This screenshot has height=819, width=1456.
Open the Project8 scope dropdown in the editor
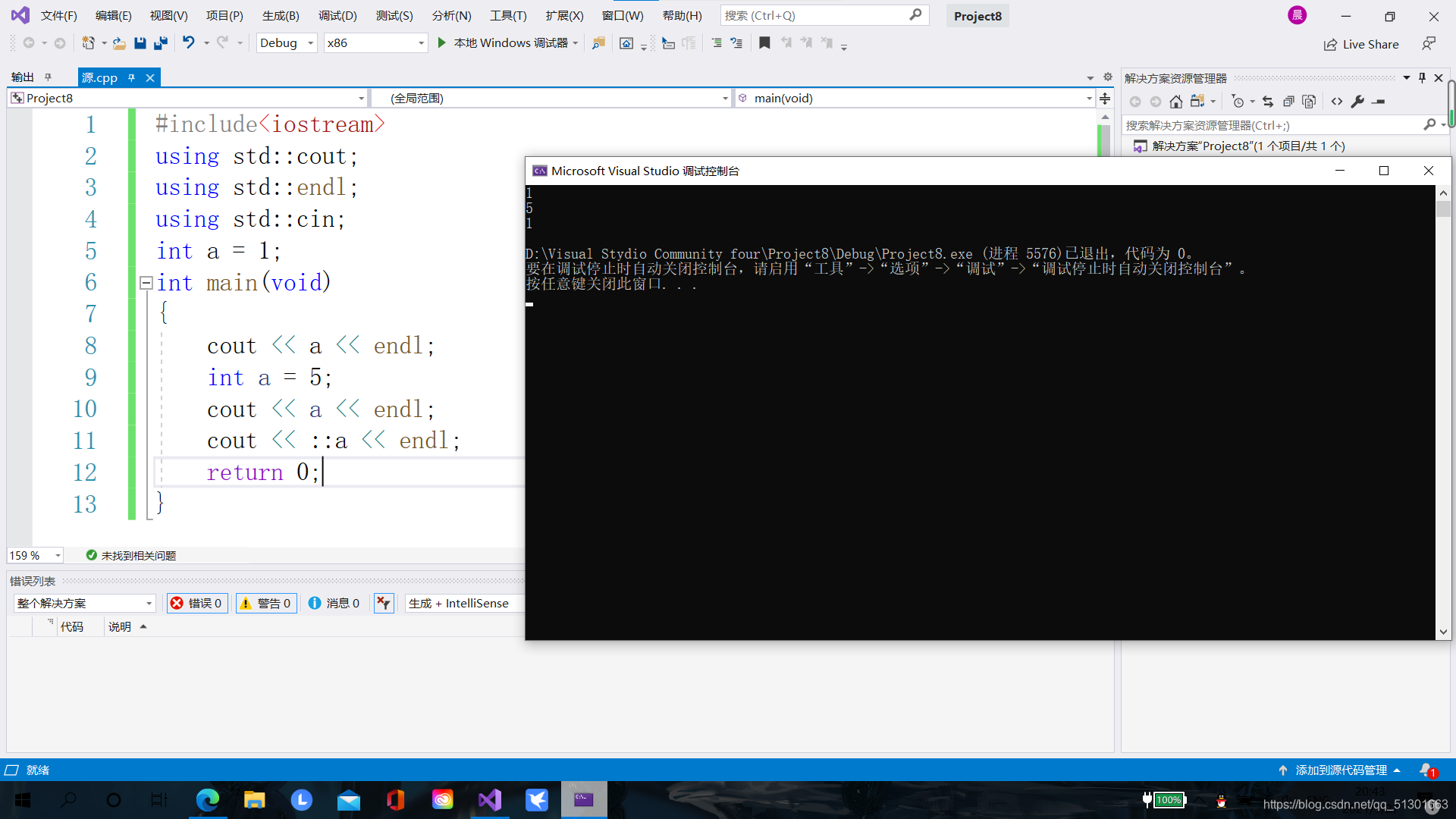pyautogui.click(x=188, y=99)
